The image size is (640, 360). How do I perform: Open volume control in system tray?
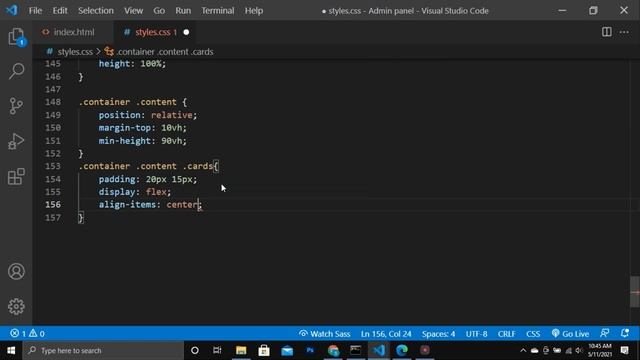point(579,350)
